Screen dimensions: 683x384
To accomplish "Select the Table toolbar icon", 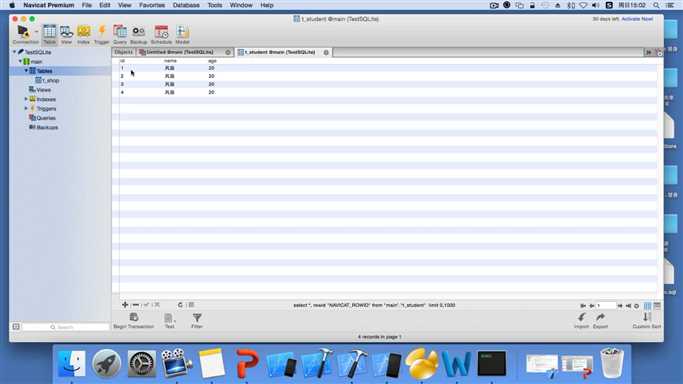I will pyautogui.click(x=49, y=34).
